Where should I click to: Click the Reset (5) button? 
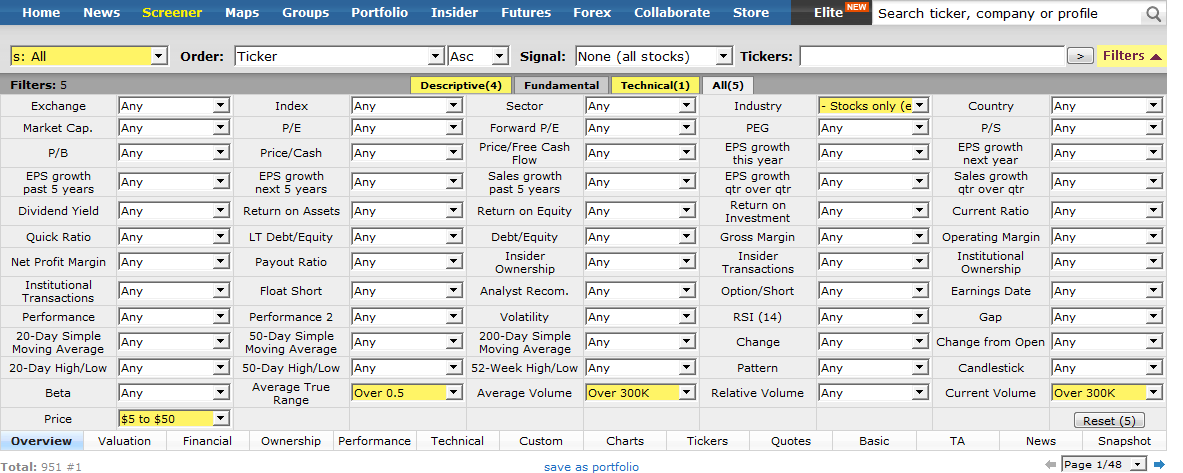coord(1109,420)
